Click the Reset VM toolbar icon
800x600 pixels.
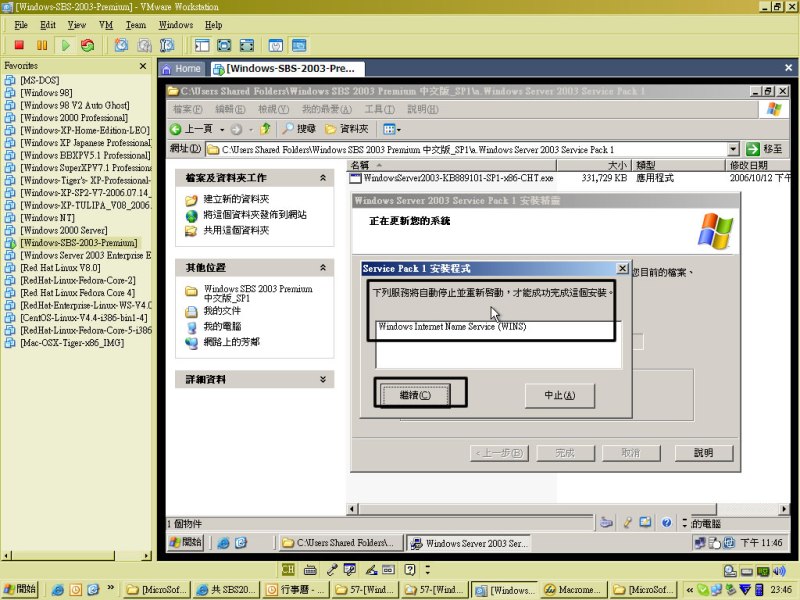click(88, 45)
